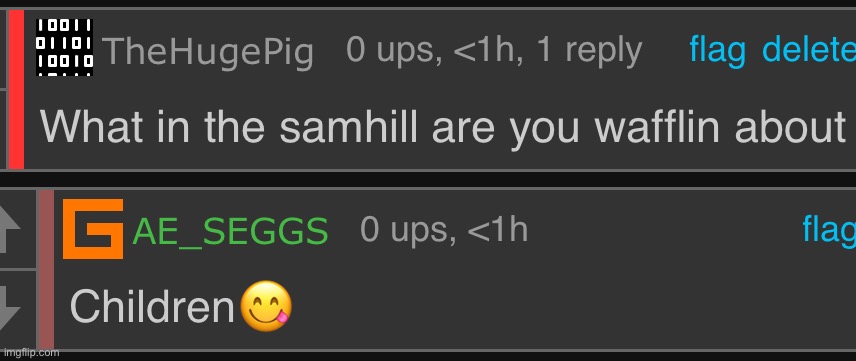Select the 'What in the samhill' comment text
The image size is (856, 361).
443,128
